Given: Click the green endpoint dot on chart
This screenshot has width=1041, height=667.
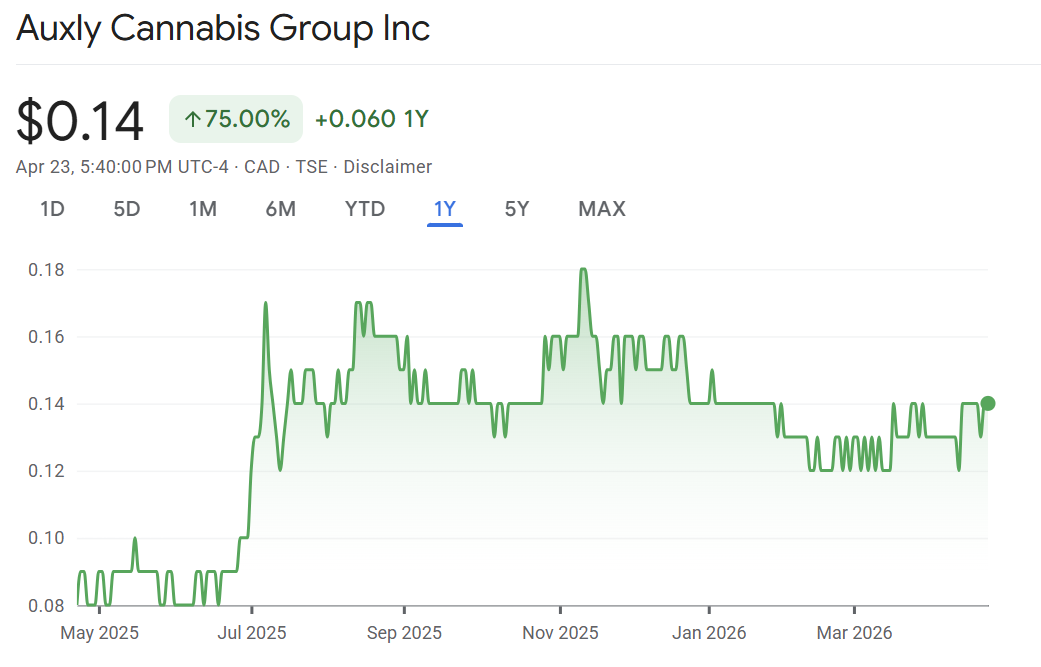Looking at the screenshot, I should point(988,403).
